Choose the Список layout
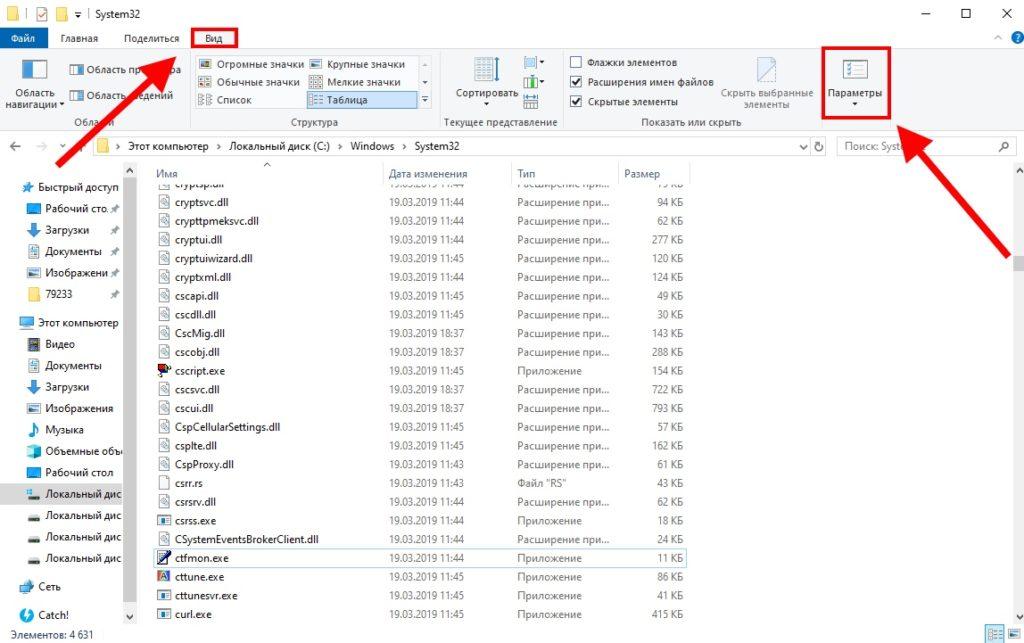 click(x=225, y=100)
